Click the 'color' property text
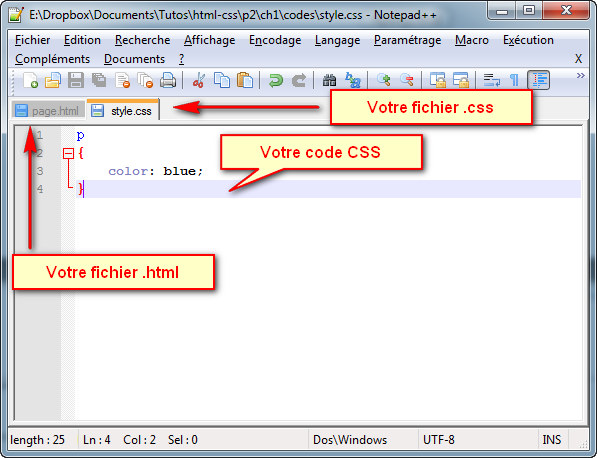597x458 pixels. click(x=128, y=171)
